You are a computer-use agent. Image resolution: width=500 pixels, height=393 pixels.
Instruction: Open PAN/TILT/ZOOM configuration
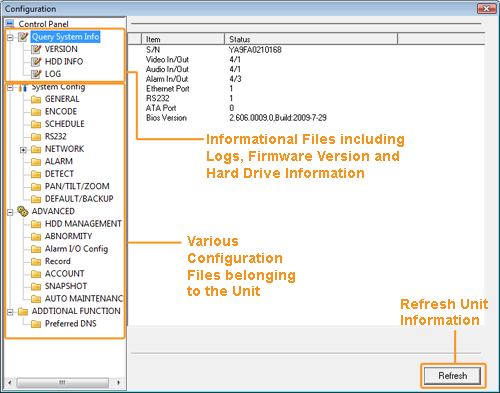(77, 186)
